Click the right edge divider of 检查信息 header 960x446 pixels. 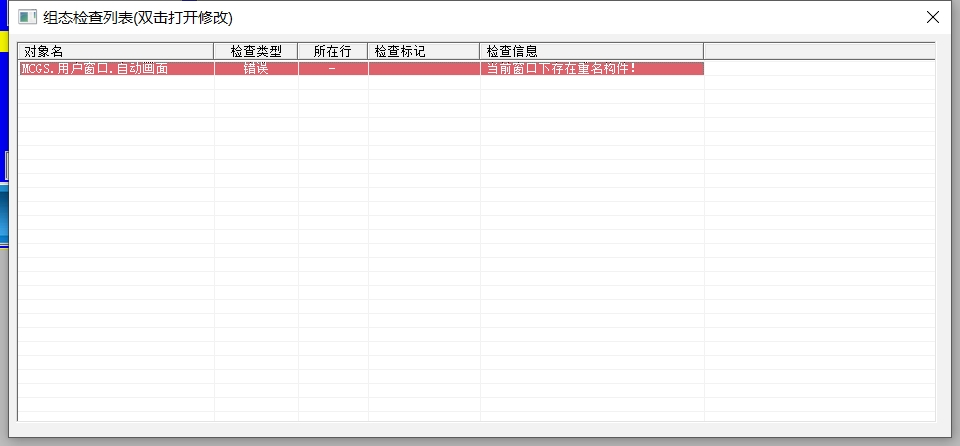[x=704, y=51]
